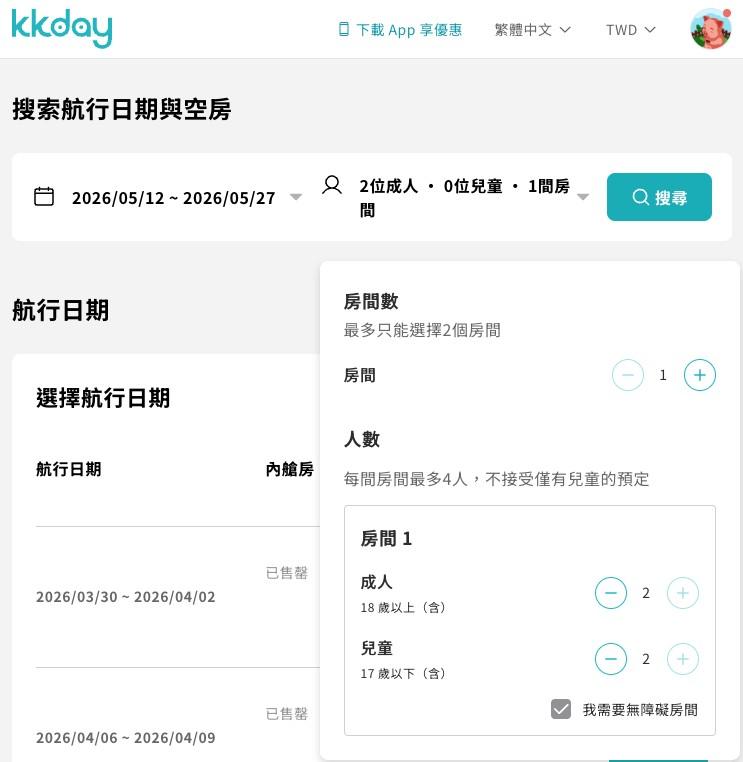
Task: Click the 內艙房 column header
Action: tap(290, 469)
